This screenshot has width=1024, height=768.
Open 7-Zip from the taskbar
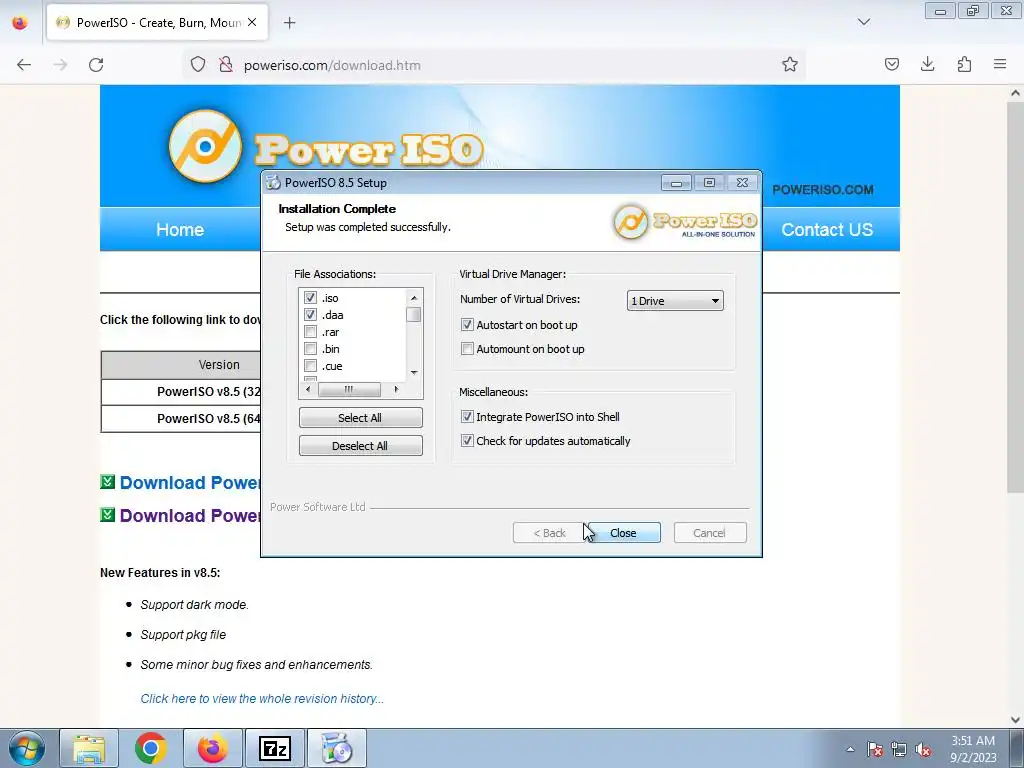pos(274,748)
